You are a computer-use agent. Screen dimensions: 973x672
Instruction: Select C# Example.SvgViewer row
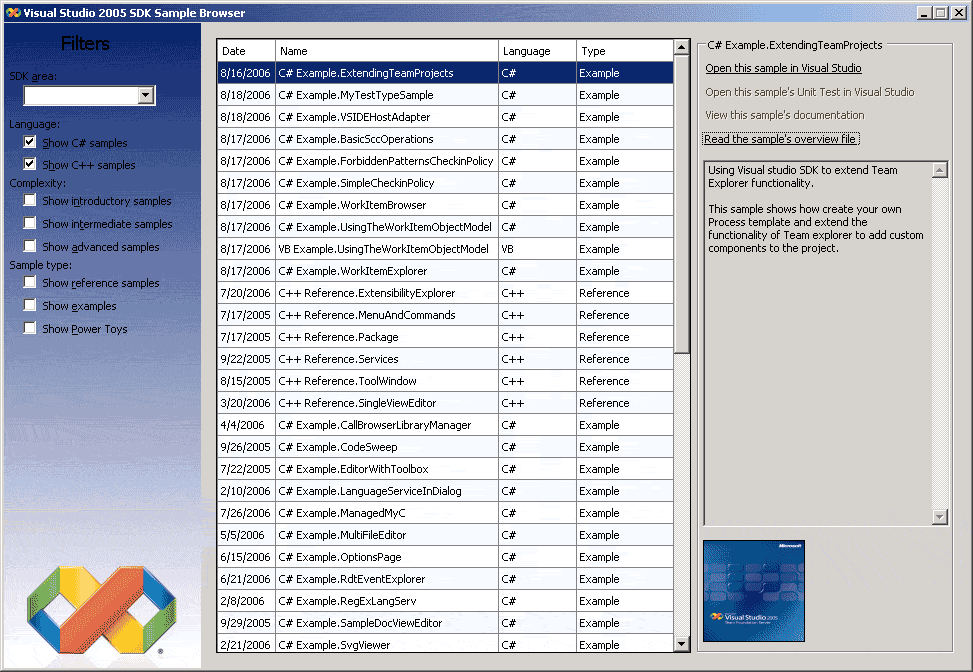coord(445,644)
